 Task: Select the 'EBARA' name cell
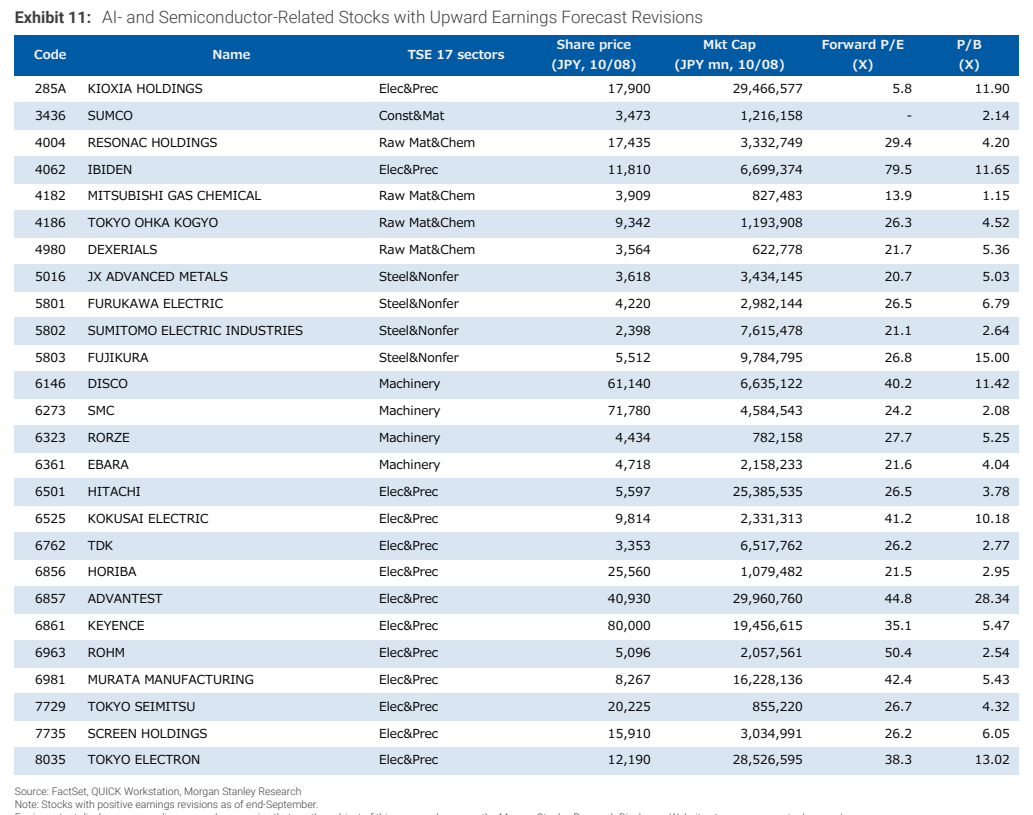tap(108, 464)
